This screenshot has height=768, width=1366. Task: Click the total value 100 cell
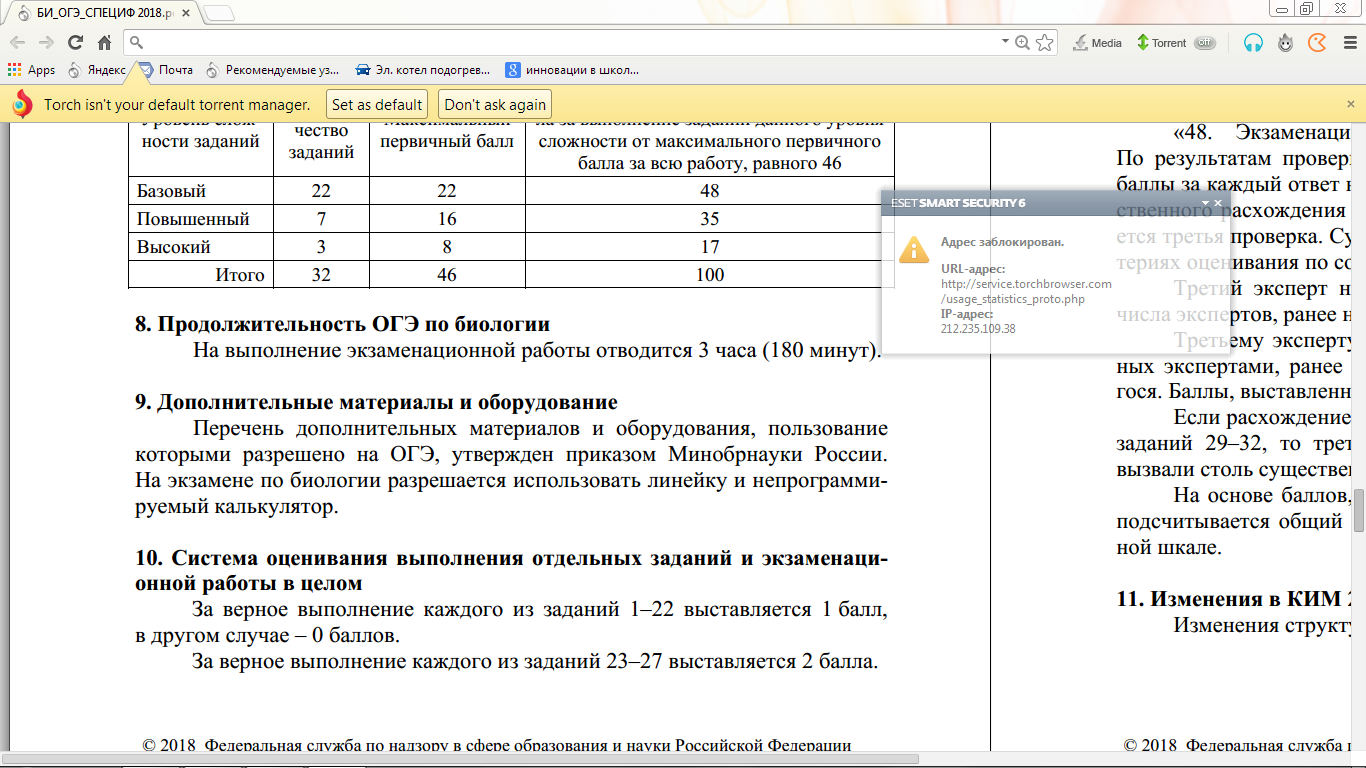click(x=710, y=275)
